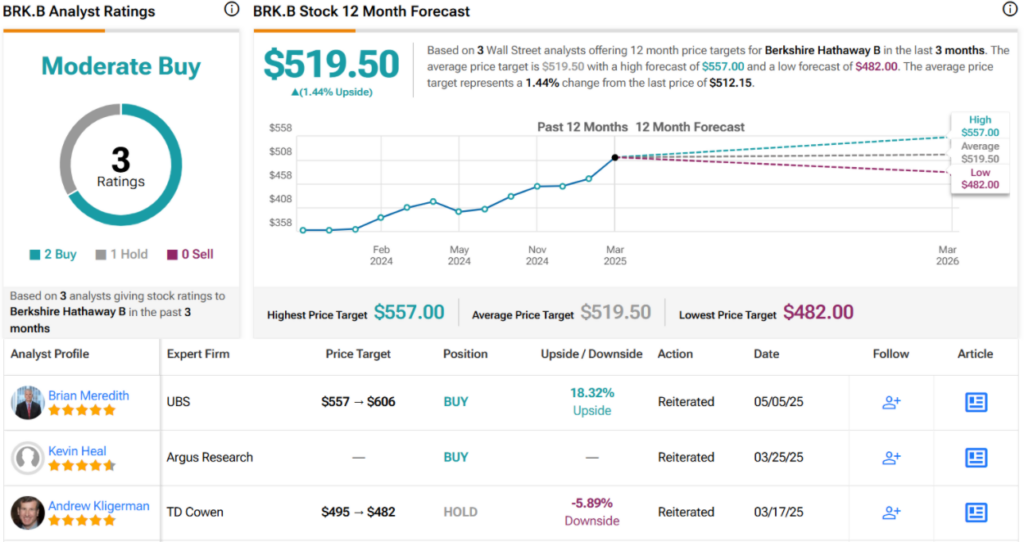Image resolution: width=1024 pixels, height=542 pixels.
Task: Click the Follow column header
Action: [891, 354]
